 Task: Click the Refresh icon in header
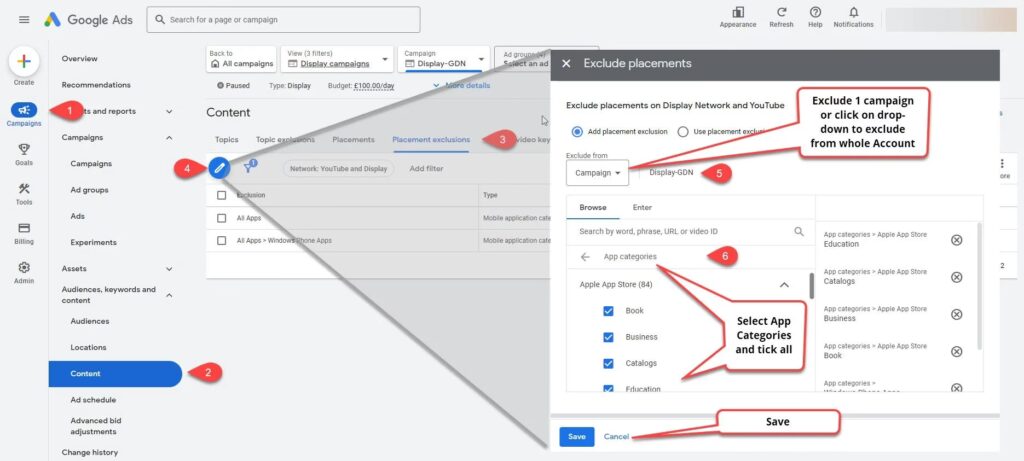[781, 13]
